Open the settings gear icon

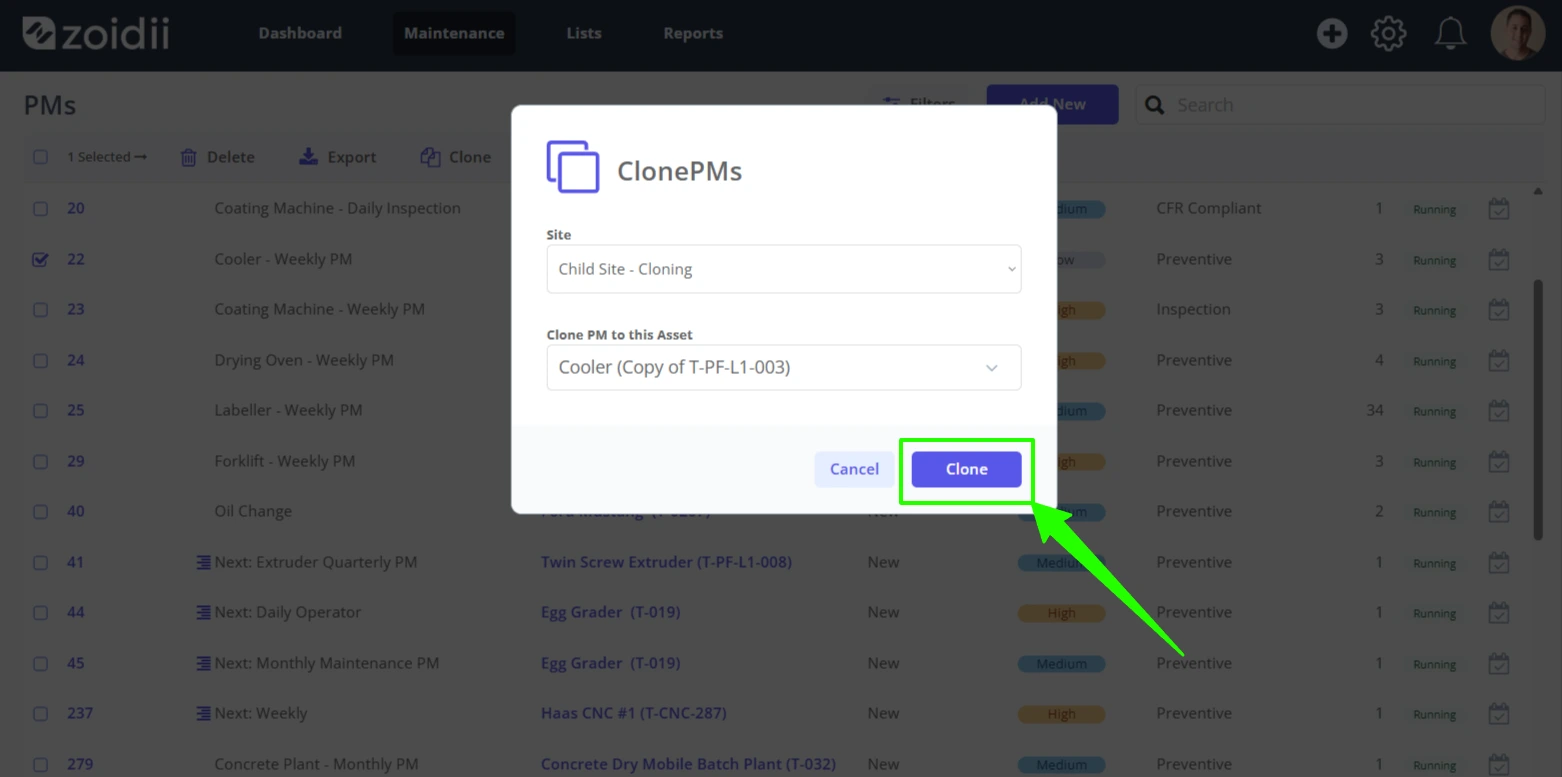point(1388,34)
